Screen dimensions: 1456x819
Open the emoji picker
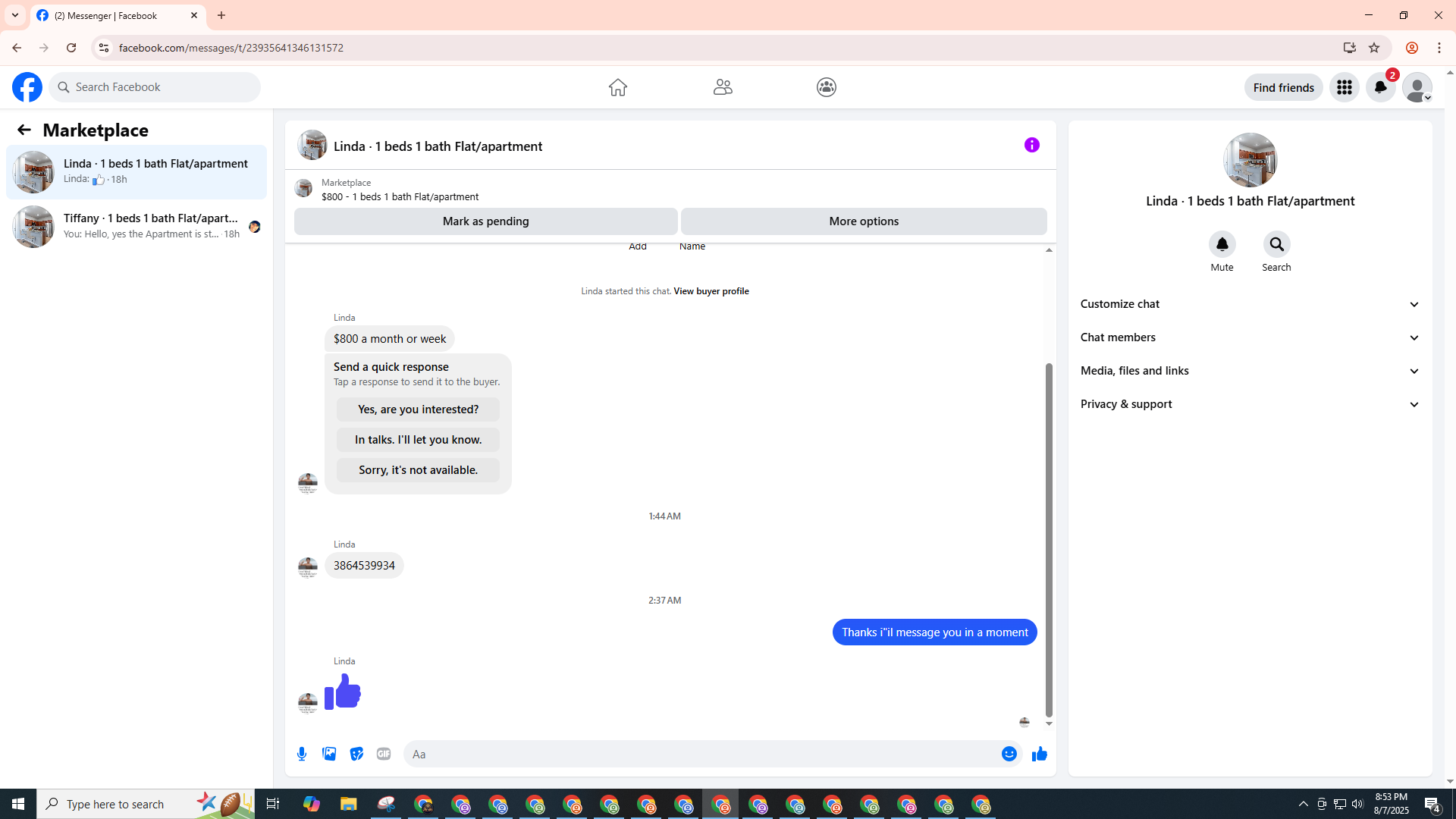click(x=1009, y=754)
